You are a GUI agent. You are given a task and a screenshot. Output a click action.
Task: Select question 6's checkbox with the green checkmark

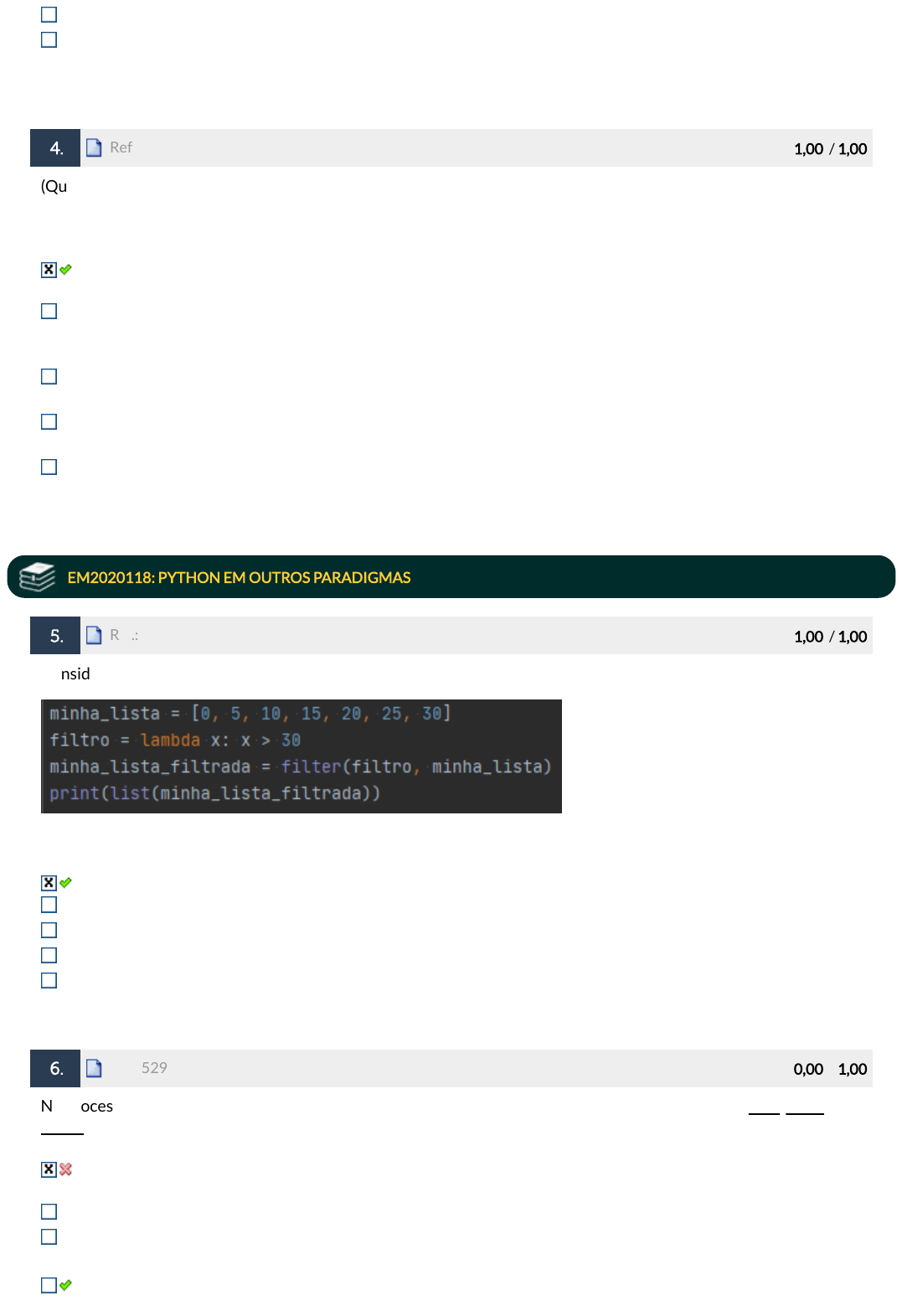[49, 1285]
